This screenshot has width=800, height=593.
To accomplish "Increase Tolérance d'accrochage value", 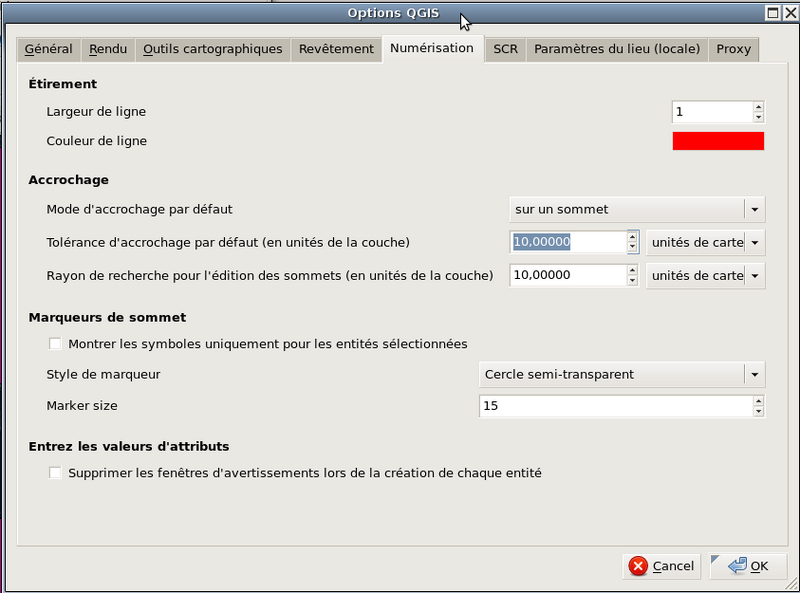I will [x=633, y=237].
